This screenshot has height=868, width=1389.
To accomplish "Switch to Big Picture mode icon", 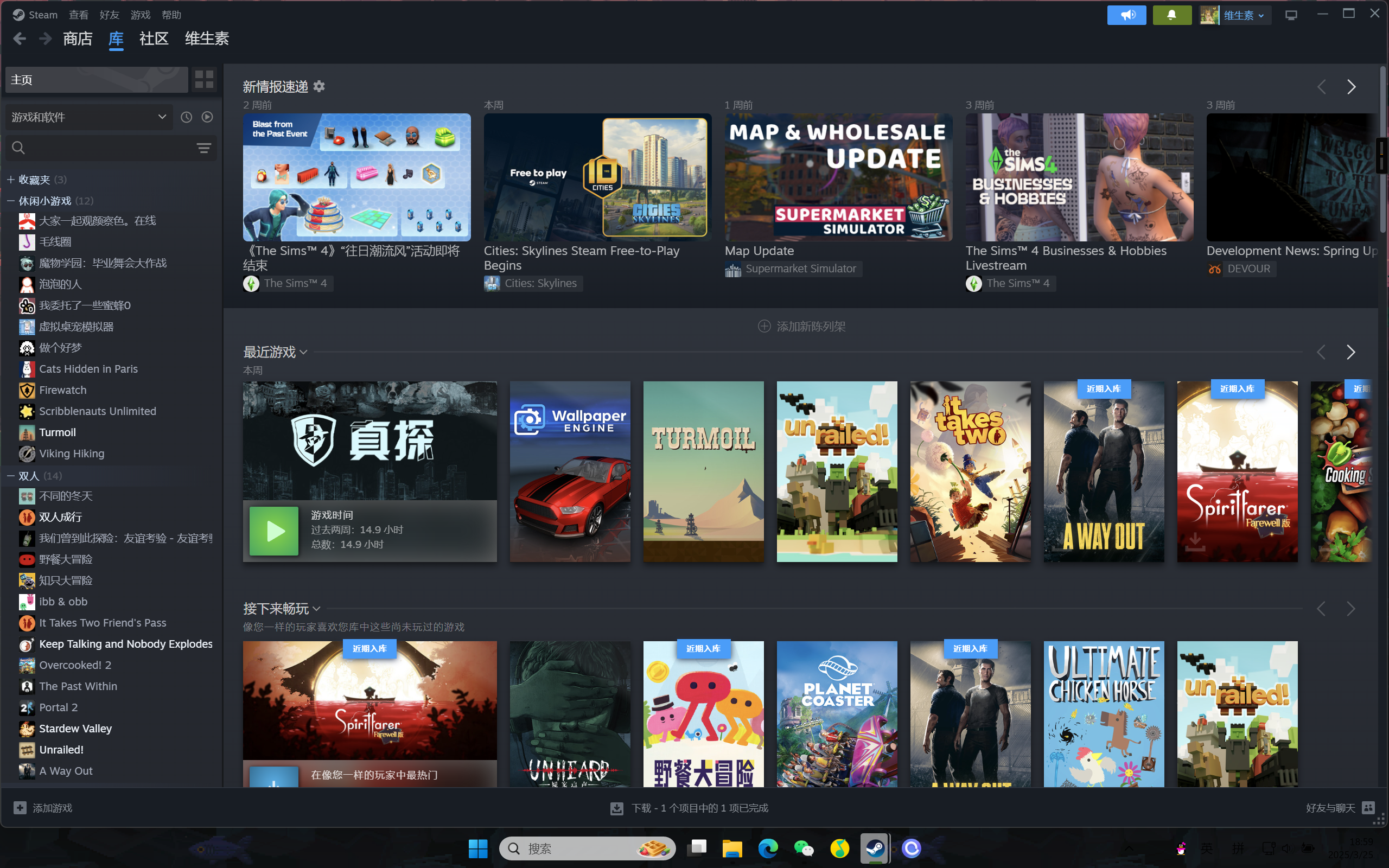I will [1291, 15].
